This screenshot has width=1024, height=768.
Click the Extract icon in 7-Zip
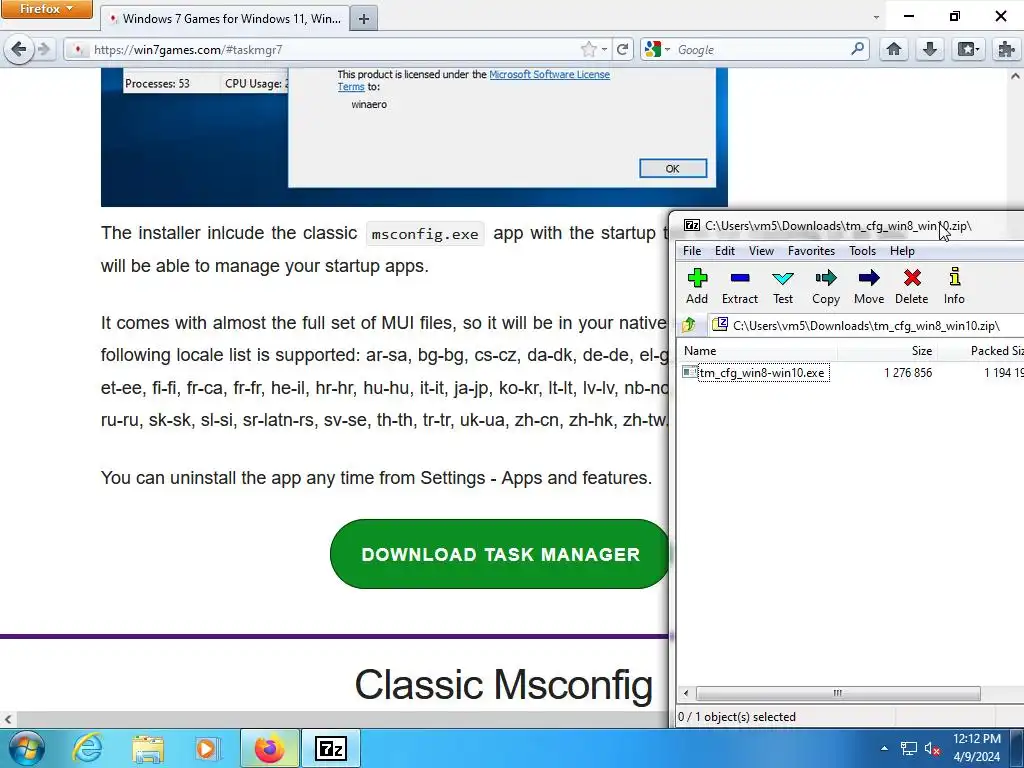pos(739,286)
